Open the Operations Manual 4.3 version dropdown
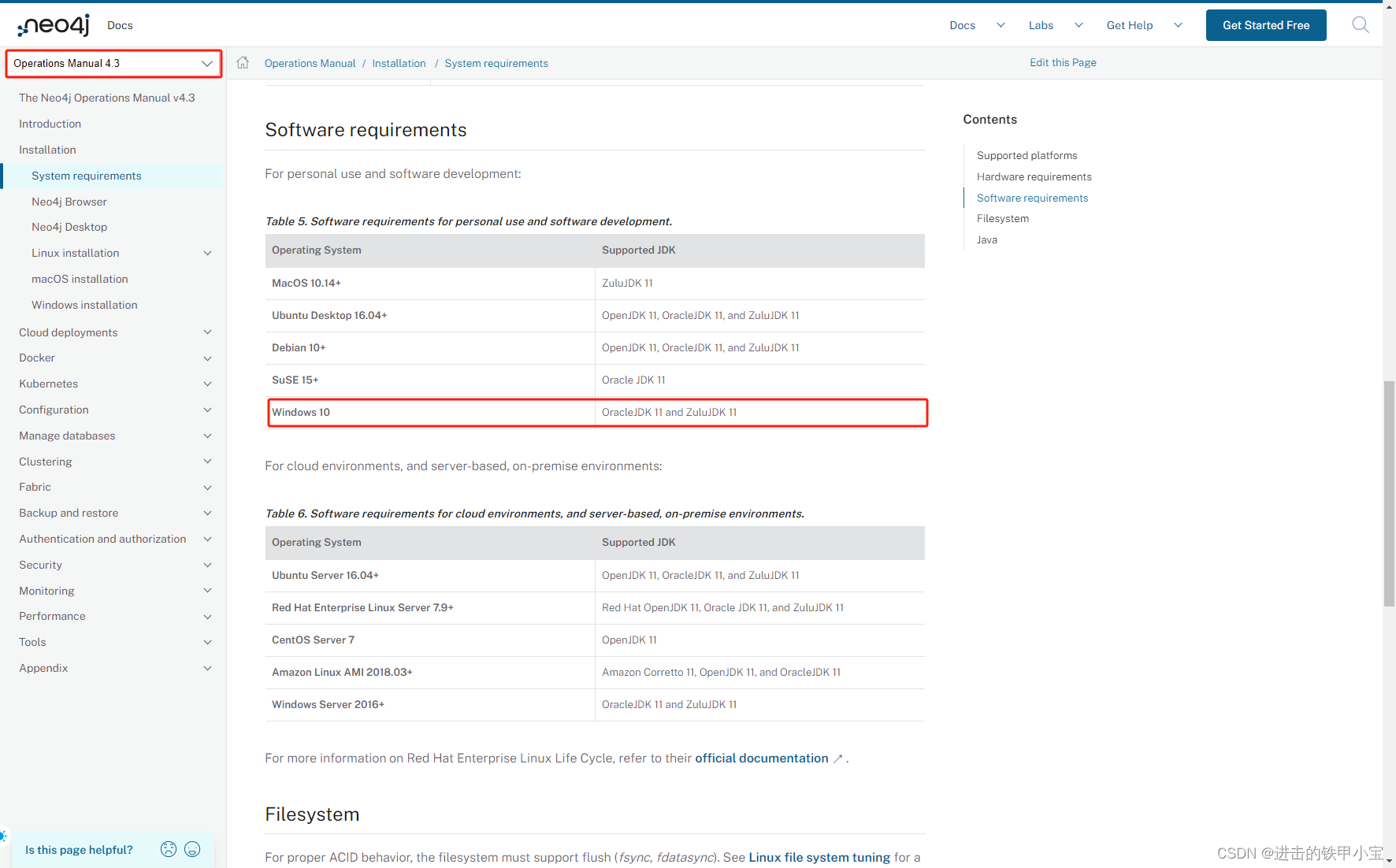Image resolution: width=1396 pixels, height=868 pixels. [113, 64]
